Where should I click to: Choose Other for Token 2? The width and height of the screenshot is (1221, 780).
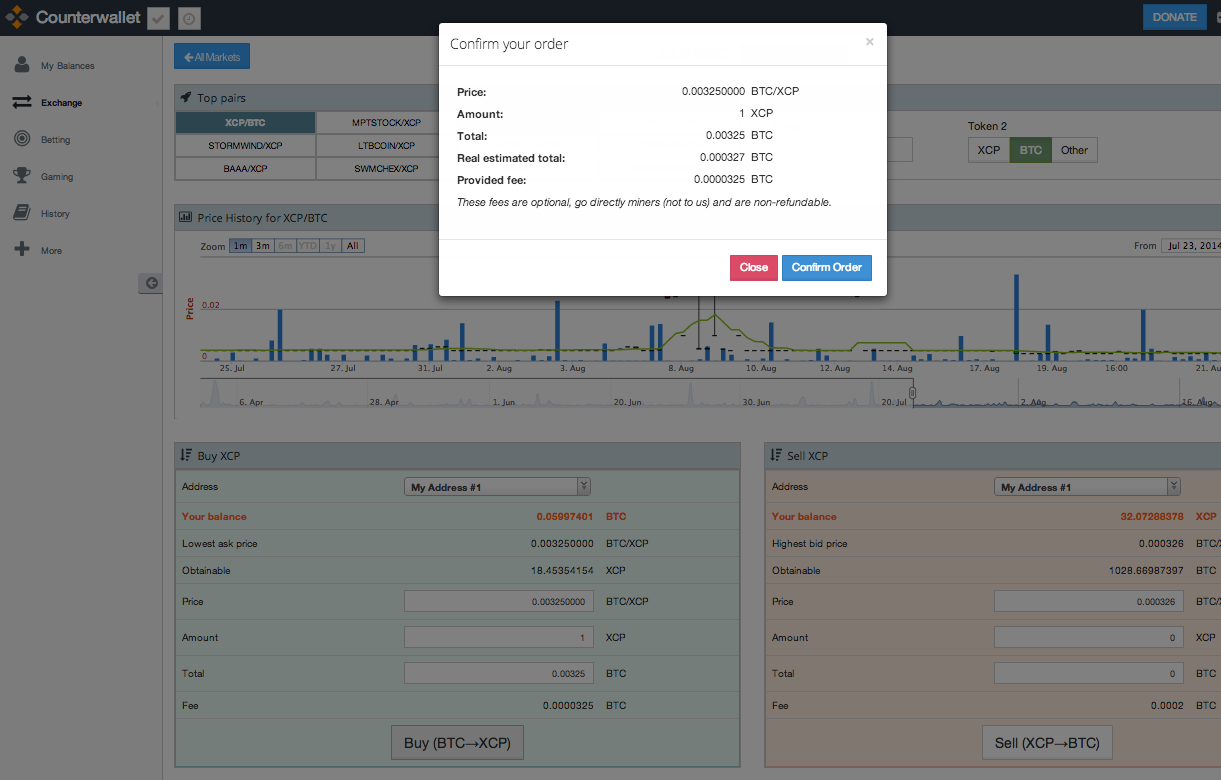click(x=1074, y=150)
